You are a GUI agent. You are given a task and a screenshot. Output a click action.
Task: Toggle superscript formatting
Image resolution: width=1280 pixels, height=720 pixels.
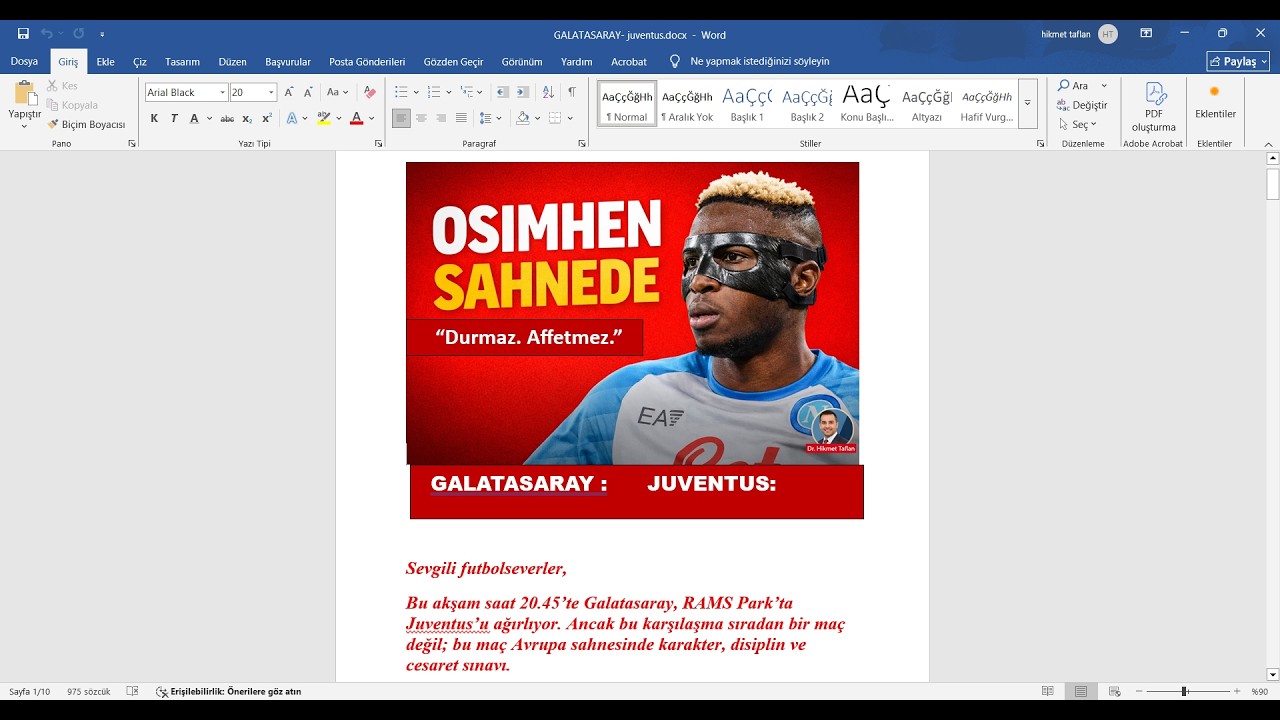(267, 118)
